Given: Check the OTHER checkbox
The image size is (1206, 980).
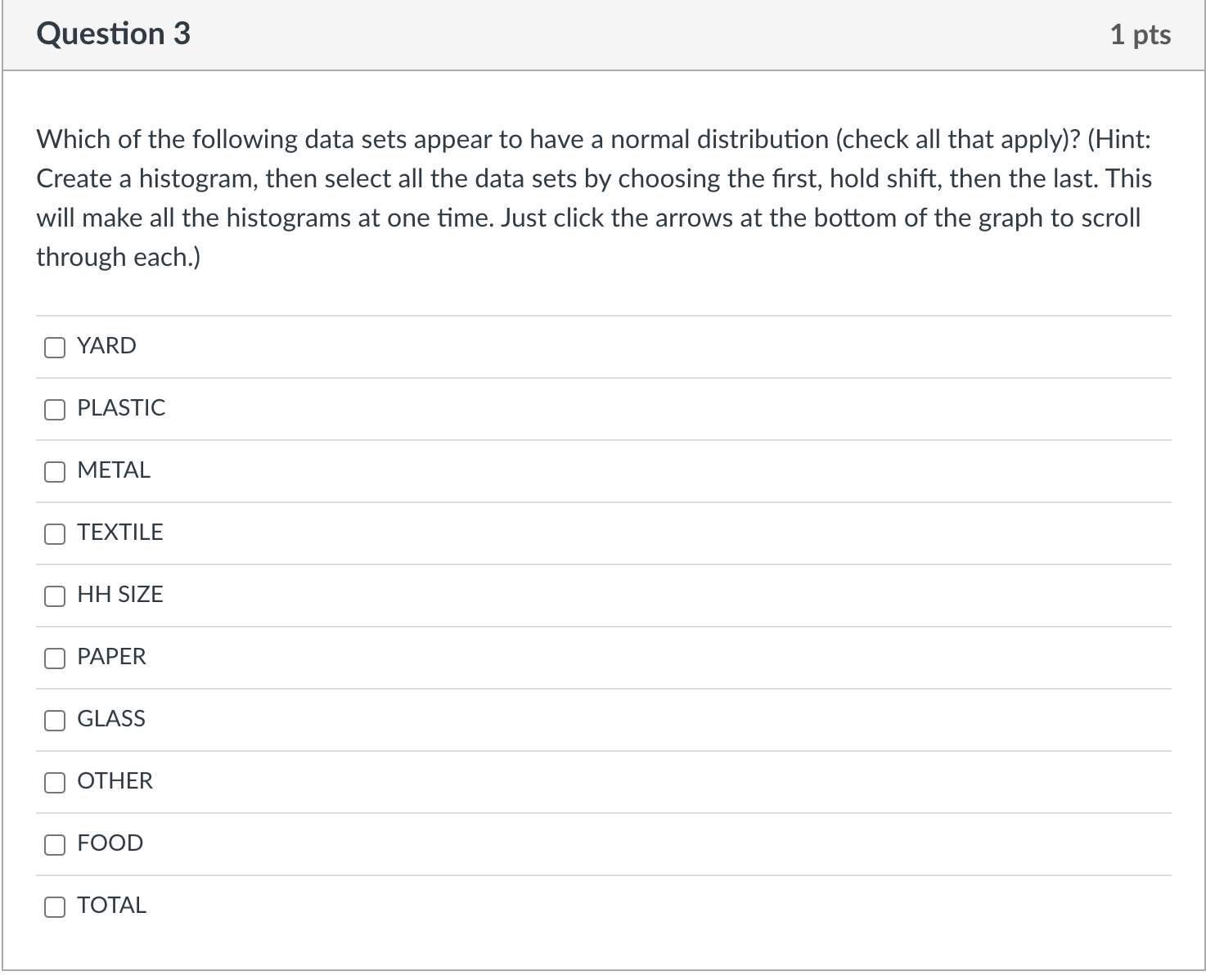Looking at the screenshot, I should click(54, 783).
